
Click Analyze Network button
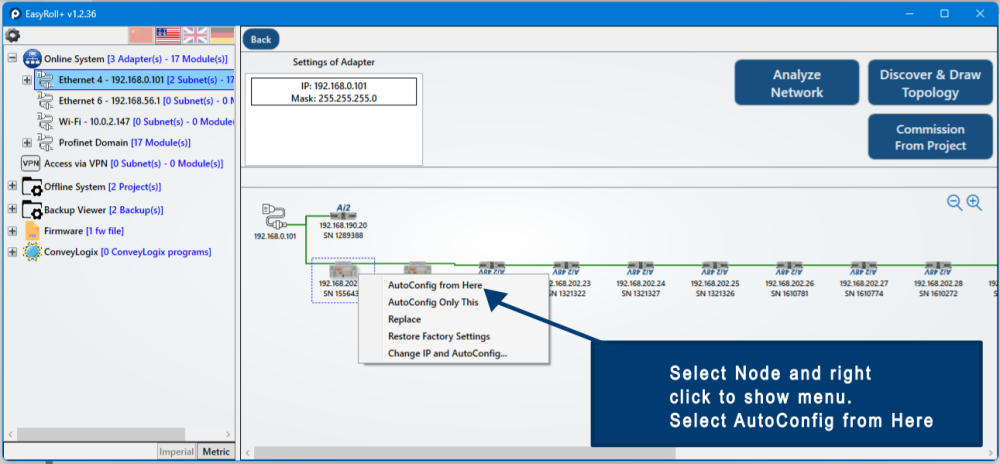tap(797, 83)
